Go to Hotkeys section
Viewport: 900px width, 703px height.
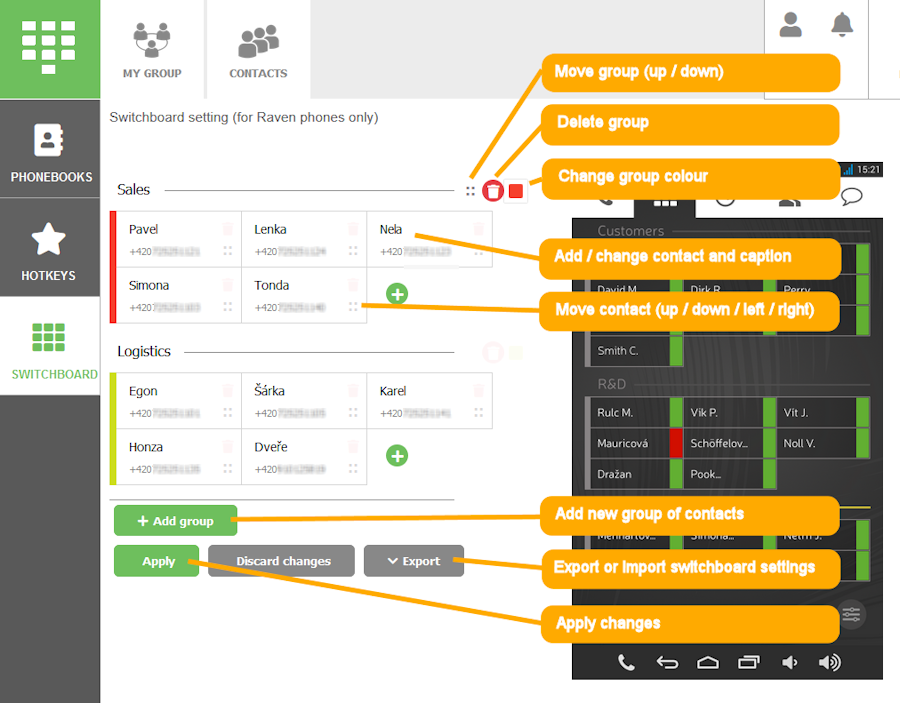[x=49, y=248]
